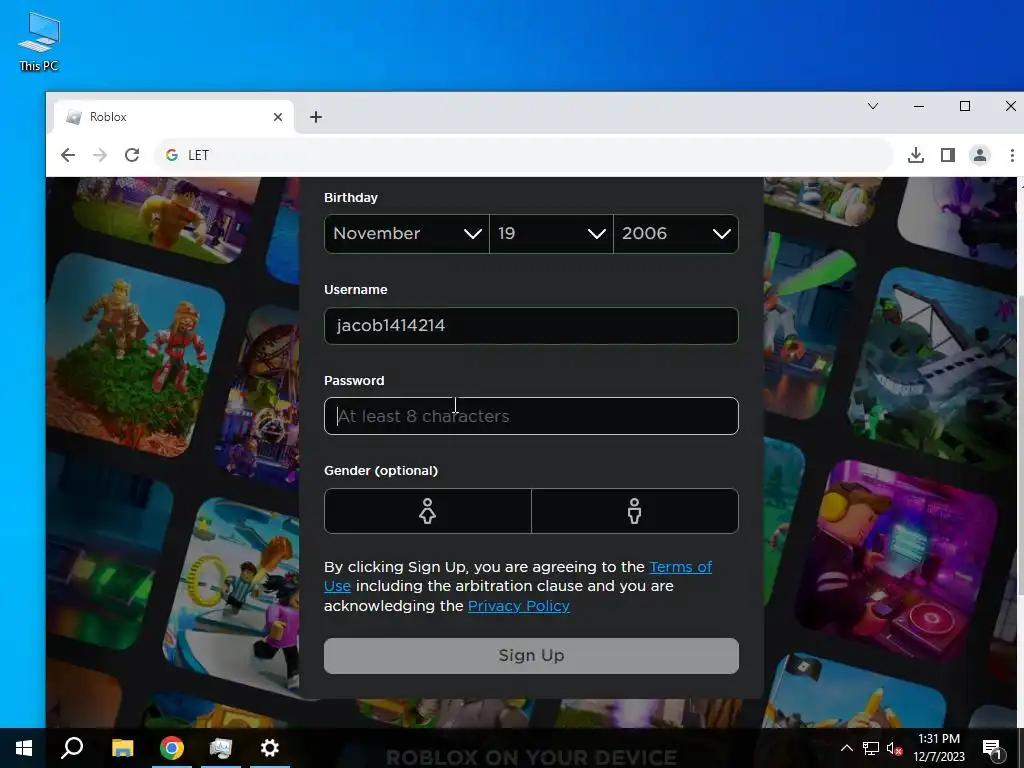
Task: Click the Username input field
Action: coord(531,325)
